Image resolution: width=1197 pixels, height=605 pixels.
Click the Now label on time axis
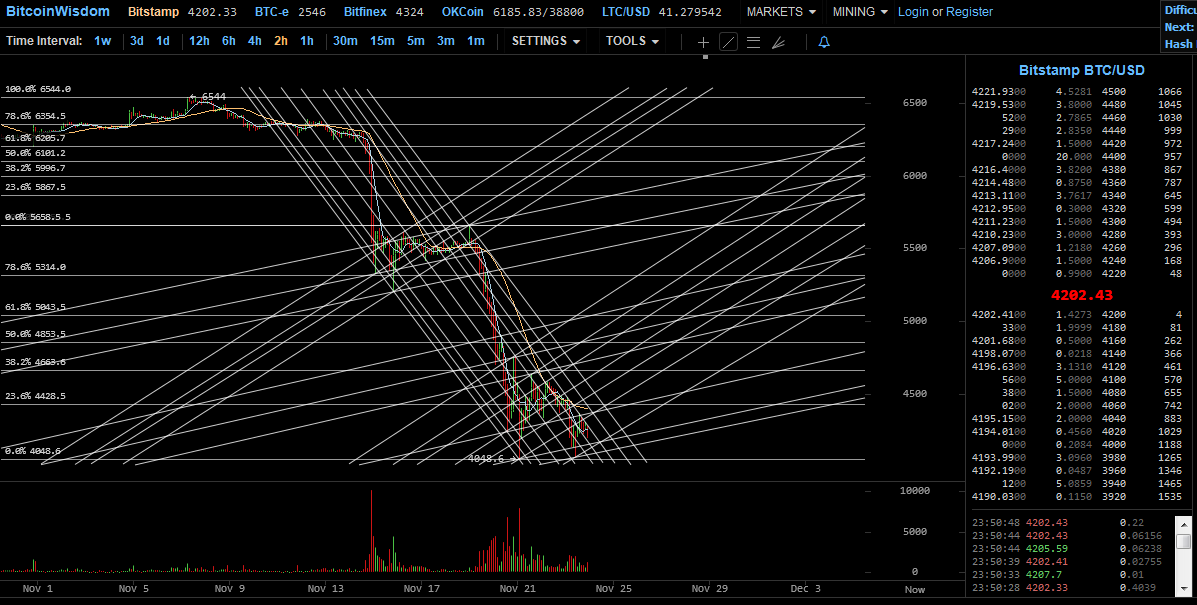(915, 589)
